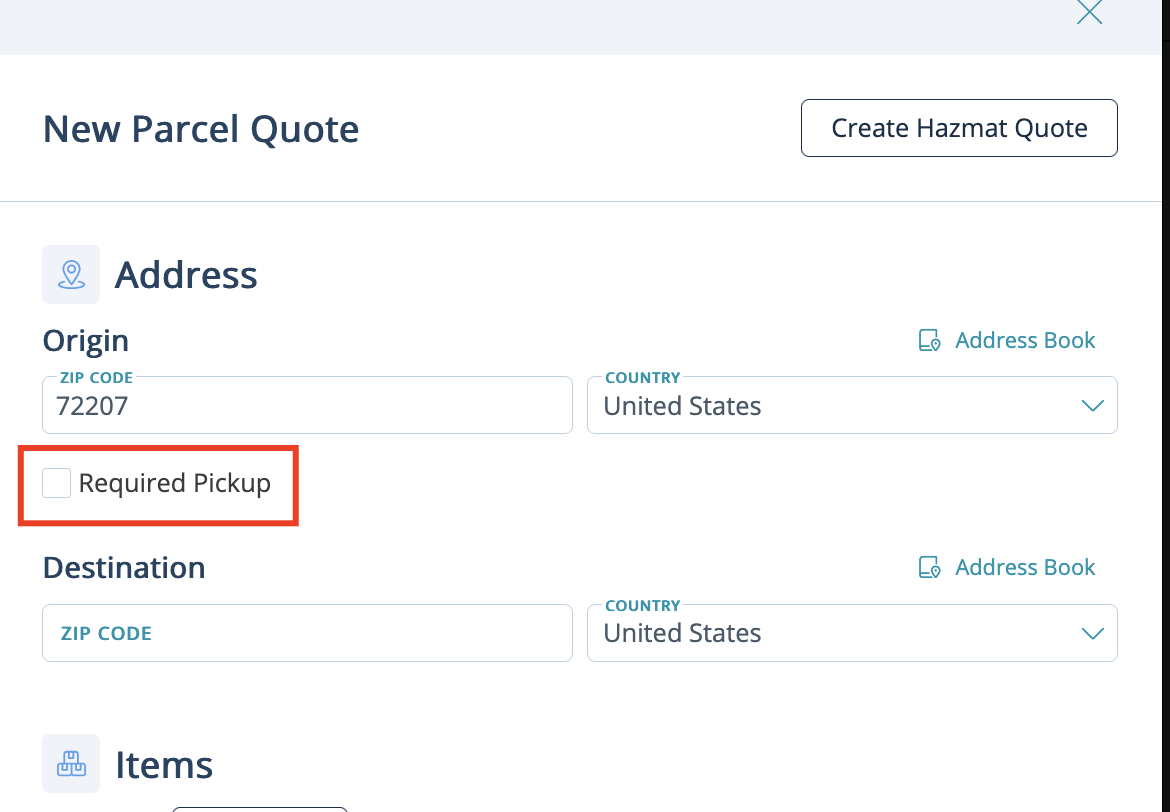Close the New Parcel Quote panel
1170x812 pixels.
coord(1089,12)
